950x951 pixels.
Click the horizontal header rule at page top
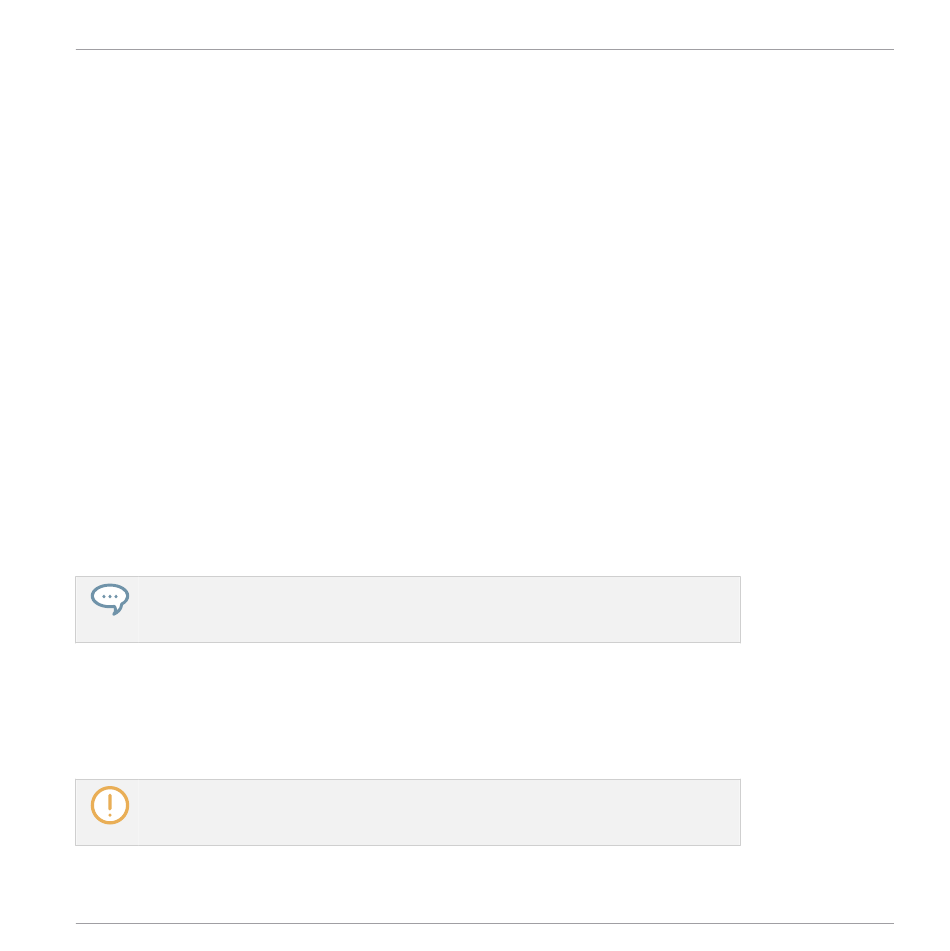(485, 50)
